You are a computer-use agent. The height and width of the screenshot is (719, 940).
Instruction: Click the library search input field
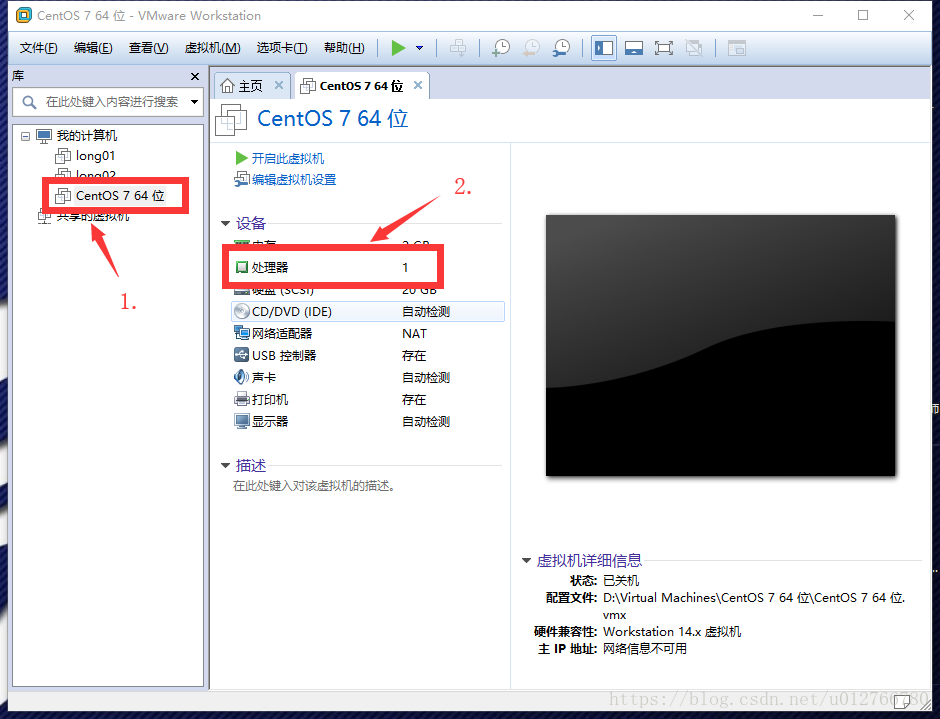112,102
